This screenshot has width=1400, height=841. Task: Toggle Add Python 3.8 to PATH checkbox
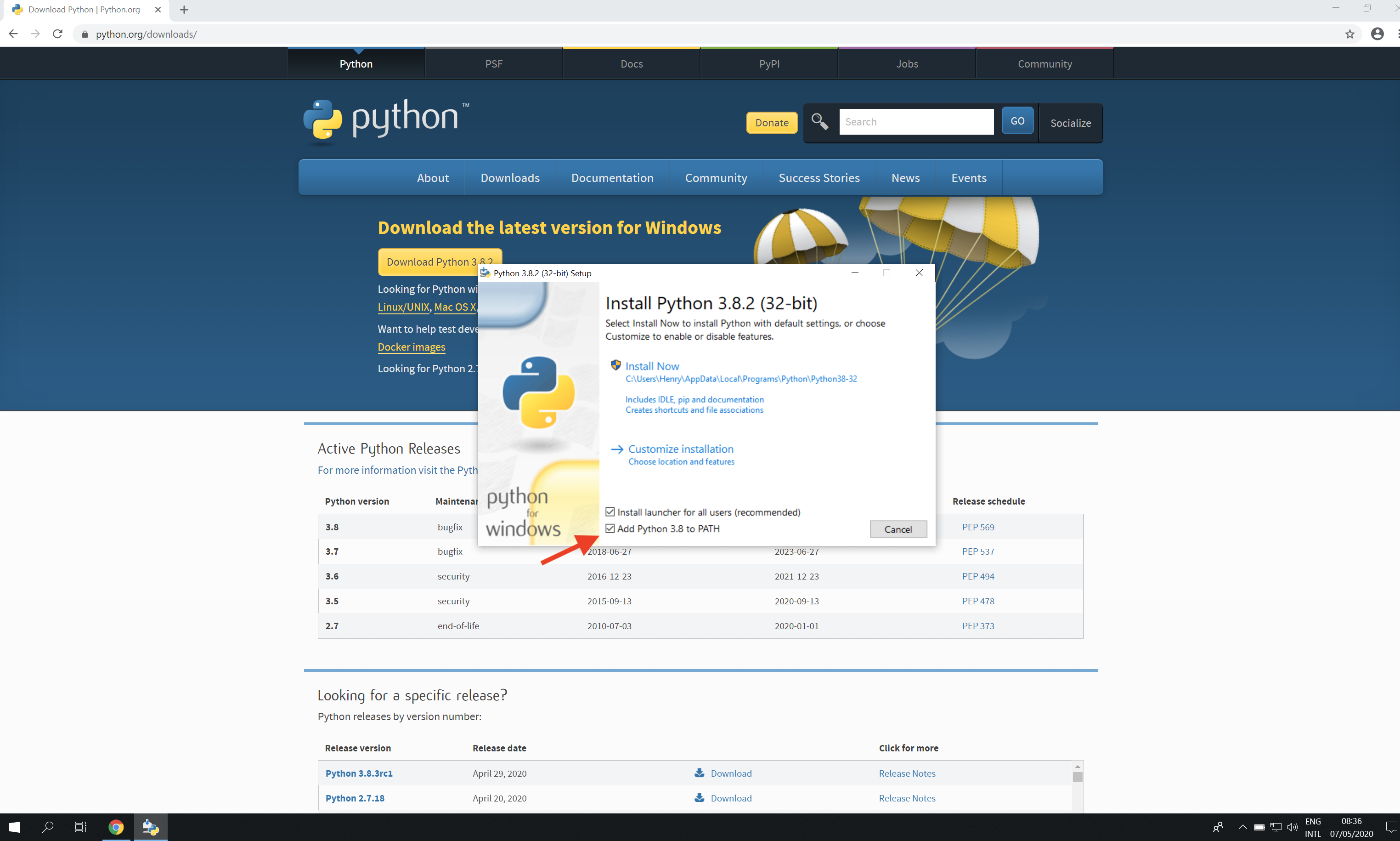610,528
